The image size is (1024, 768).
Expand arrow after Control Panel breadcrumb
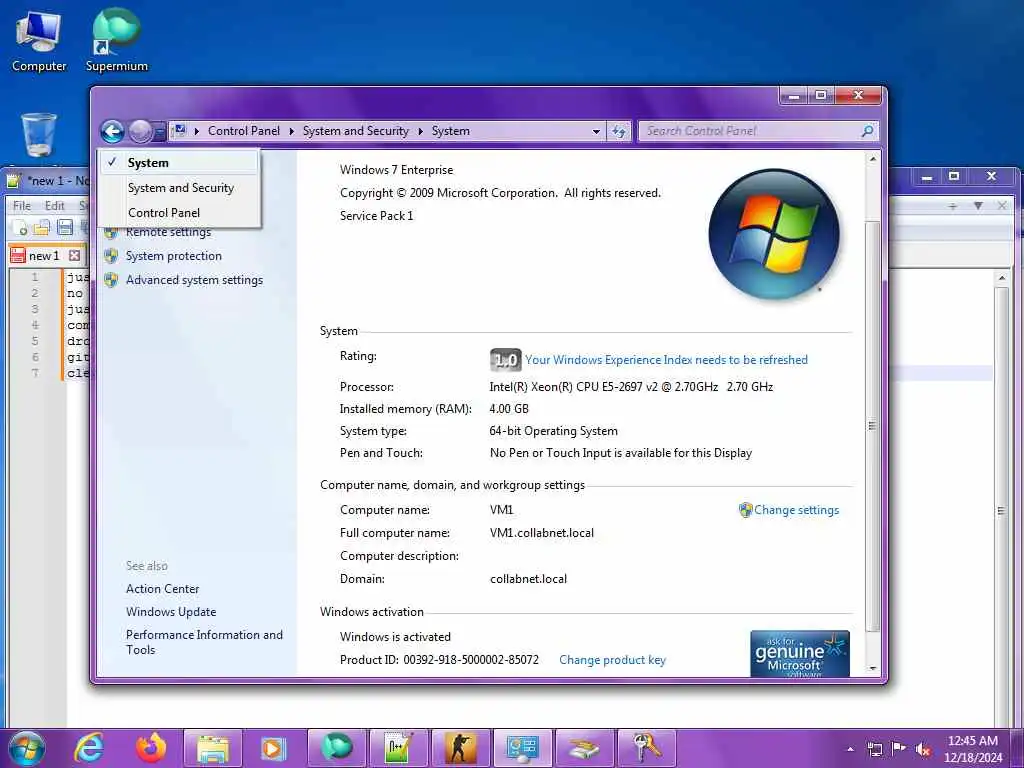point(291,131)
